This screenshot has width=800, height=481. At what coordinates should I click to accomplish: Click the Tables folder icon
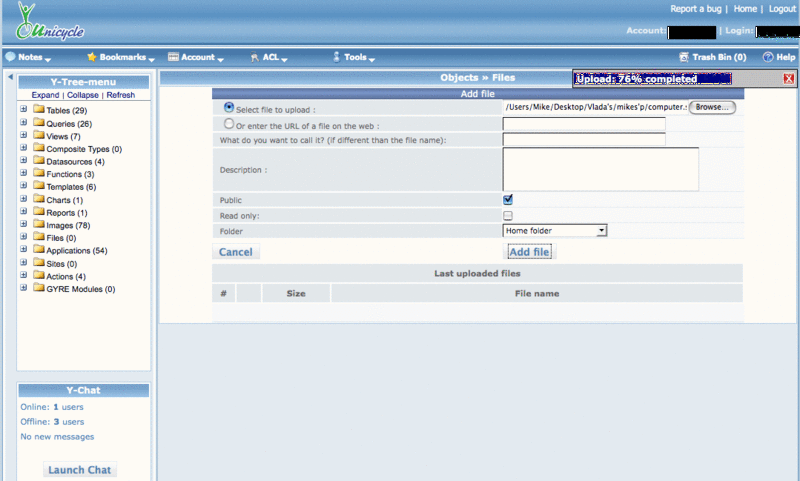[x=39, y=110]
